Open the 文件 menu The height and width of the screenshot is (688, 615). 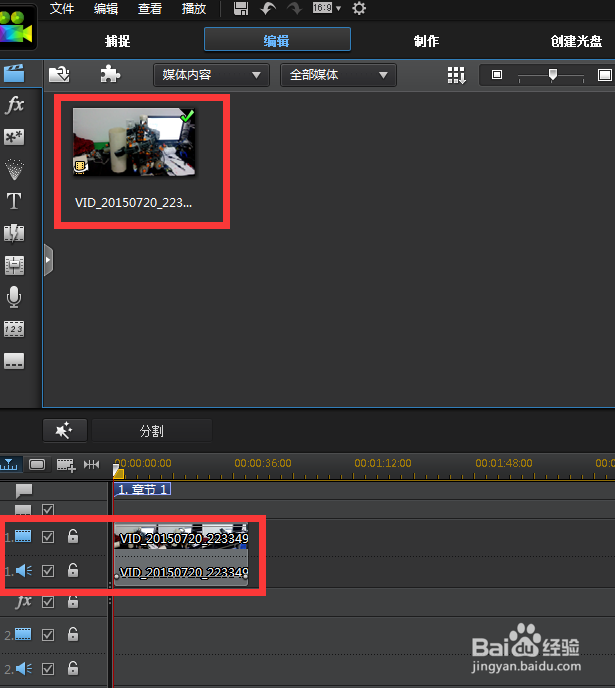pyautogui.click(x=62, y=8)
